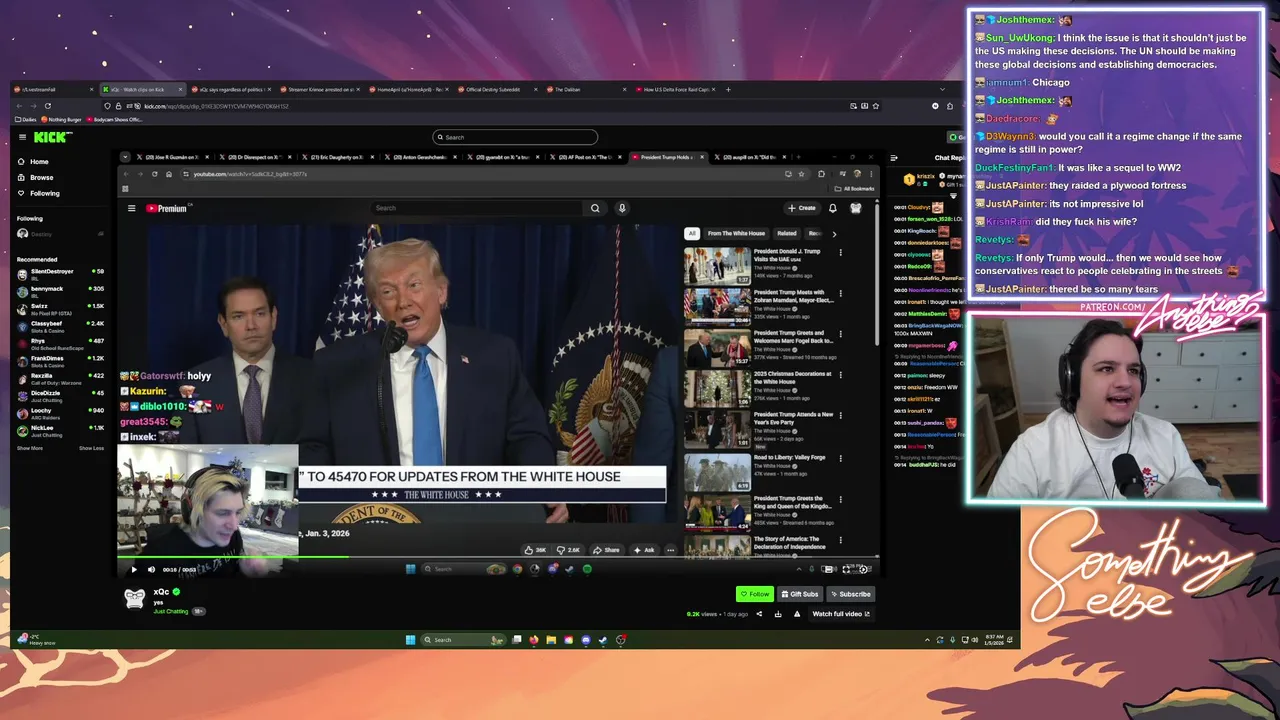Viewport: 1280px width, 720px height.
Task: Click the YouTube Premium logo
Action: pyautogui.click(x=167, y=208)
